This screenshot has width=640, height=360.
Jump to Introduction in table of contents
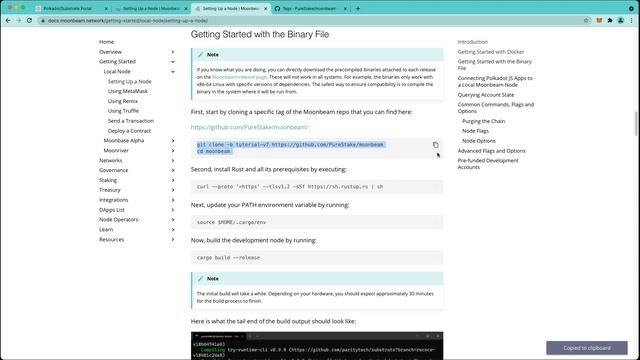[473, 42]
